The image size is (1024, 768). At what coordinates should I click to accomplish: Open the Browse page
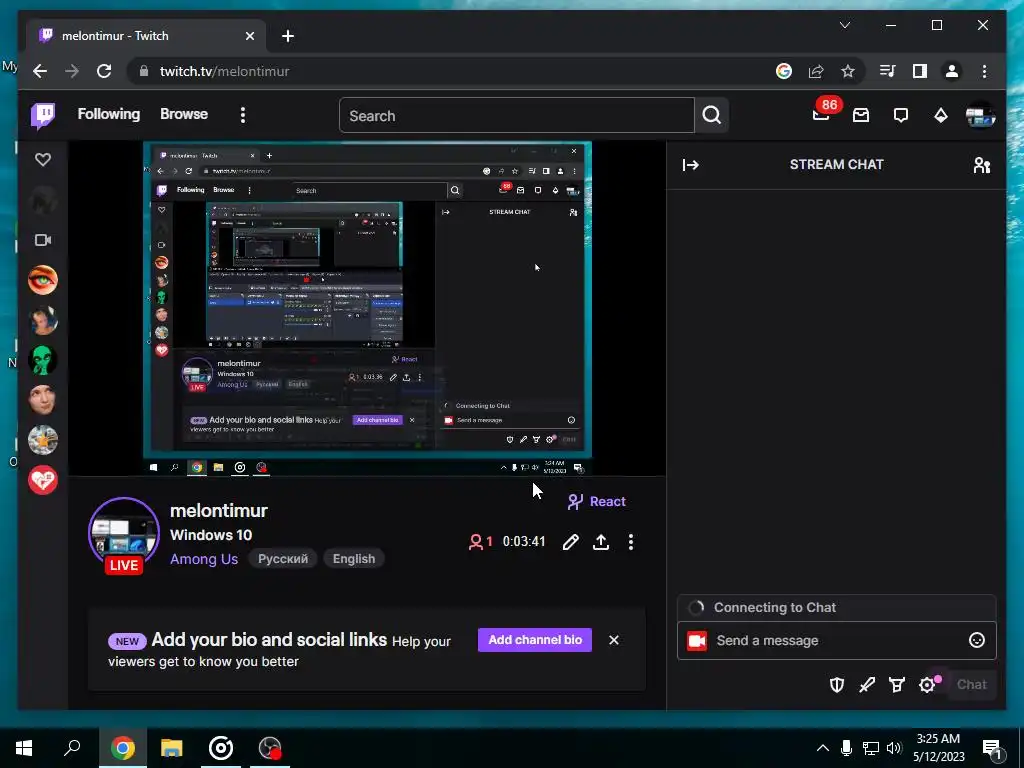(184, 114)
